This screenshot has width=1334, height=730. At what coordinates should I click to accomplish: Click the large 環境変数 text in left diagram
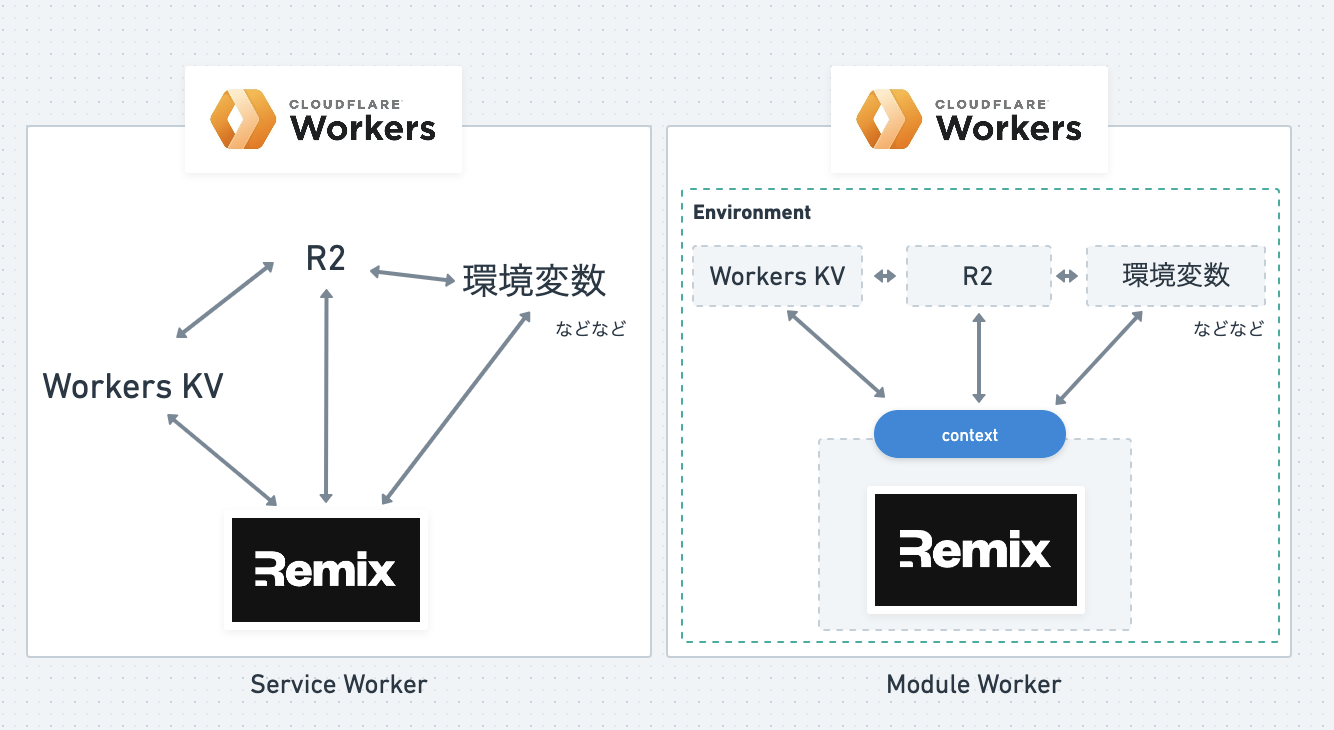tap(534, 281)
